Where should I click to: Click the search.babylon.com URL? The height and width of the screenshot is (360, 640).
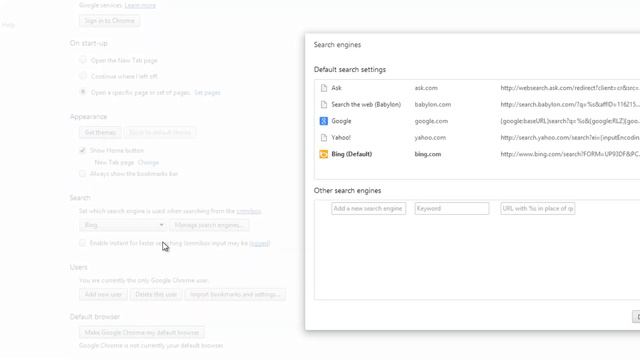pyautogui.click(x=570, y=104)
